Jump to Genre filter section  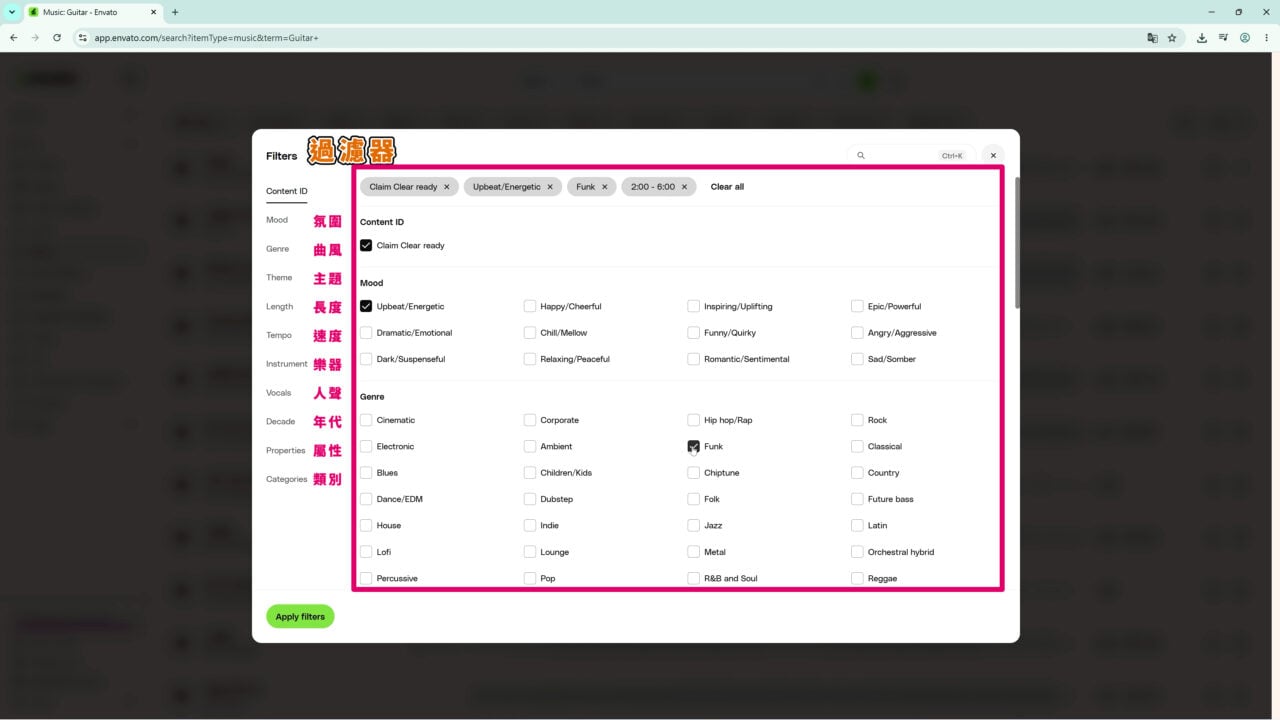point(277,249)
